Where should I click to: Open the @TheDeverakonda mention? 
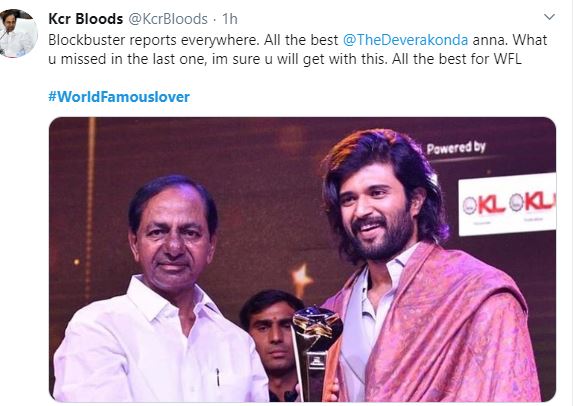(x=405, y=40)
